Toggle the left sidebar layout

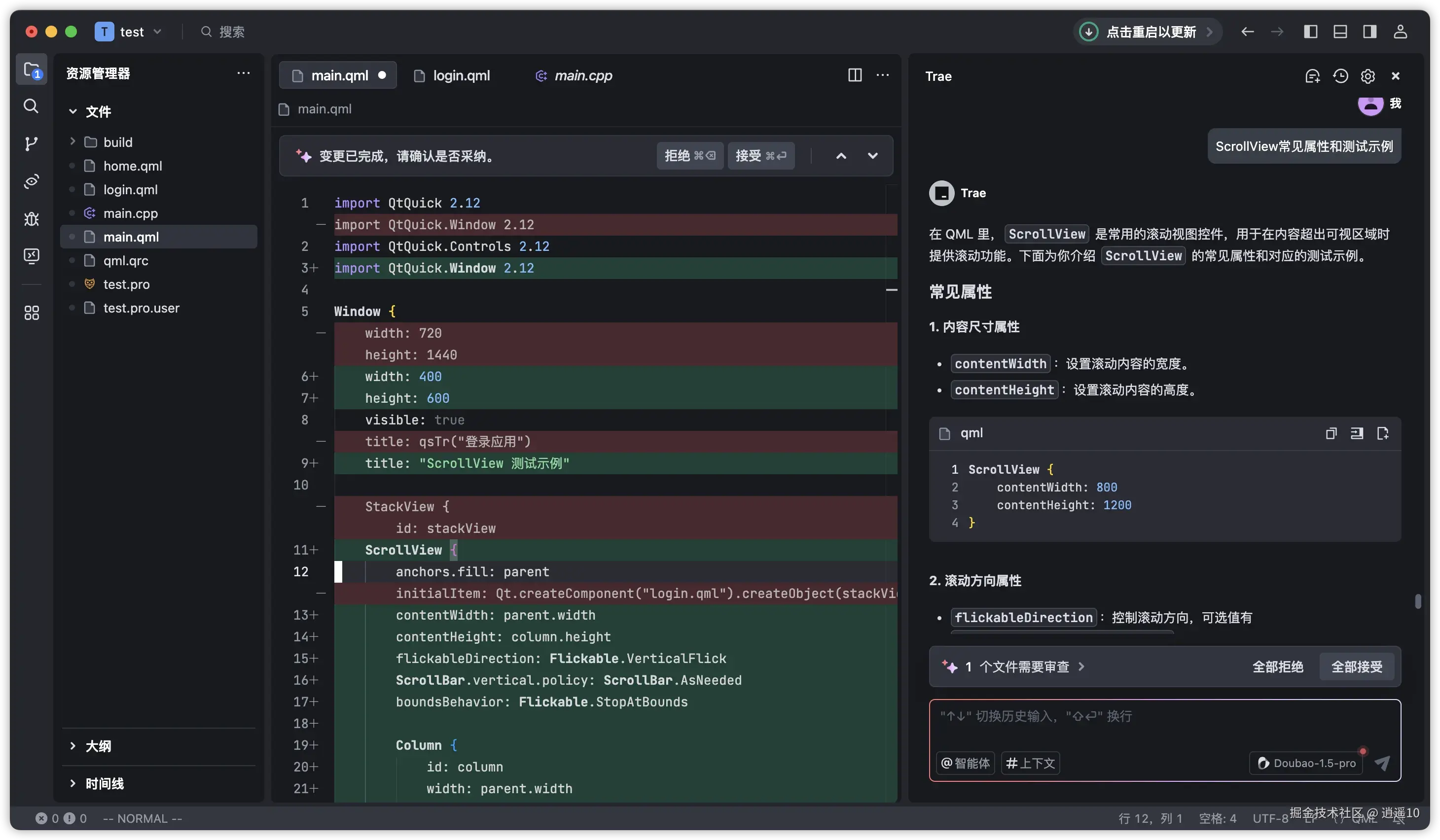pyautogui.click(x=1310, y=32)
